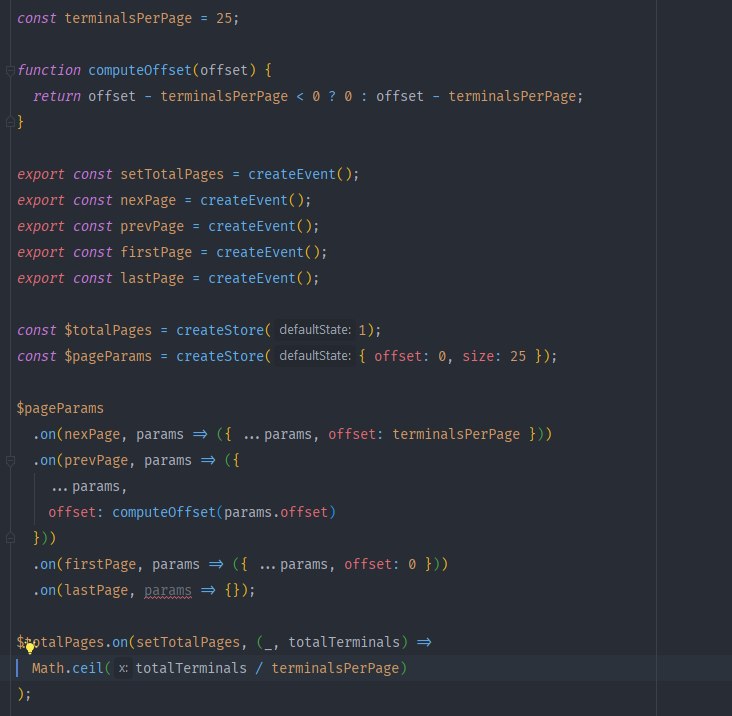Click the yellow lightbulb quick-fix icon

pyautogui.click(x=30, y=648)
